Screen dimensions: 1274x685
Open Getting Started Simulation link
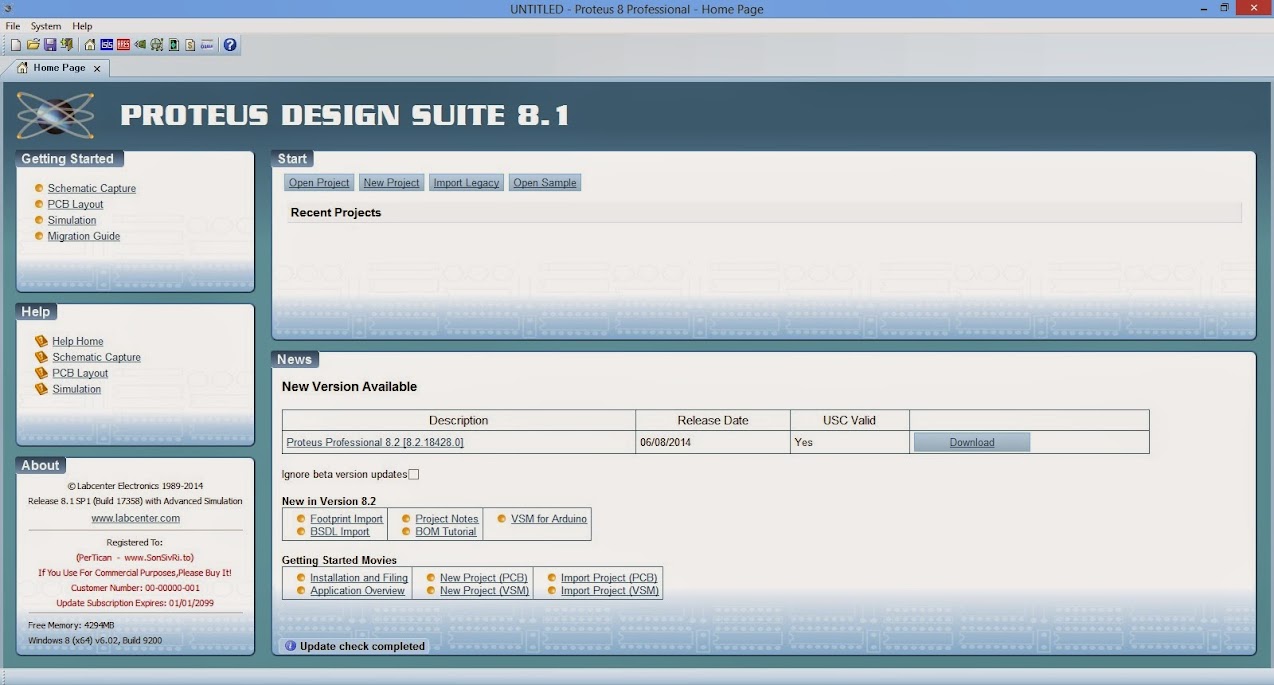(72, 220)
